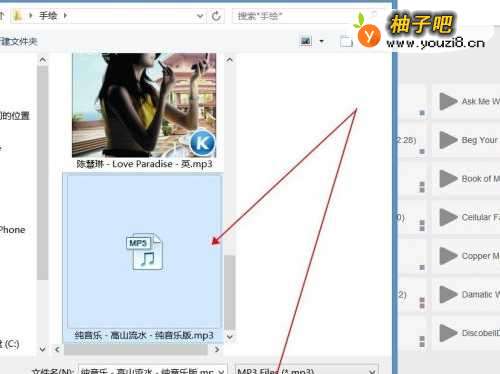Image resolution: width=500 pixels, height=374 pixels.
Task: Toggle the preview pane icon
Action: (x=346, y=41)
